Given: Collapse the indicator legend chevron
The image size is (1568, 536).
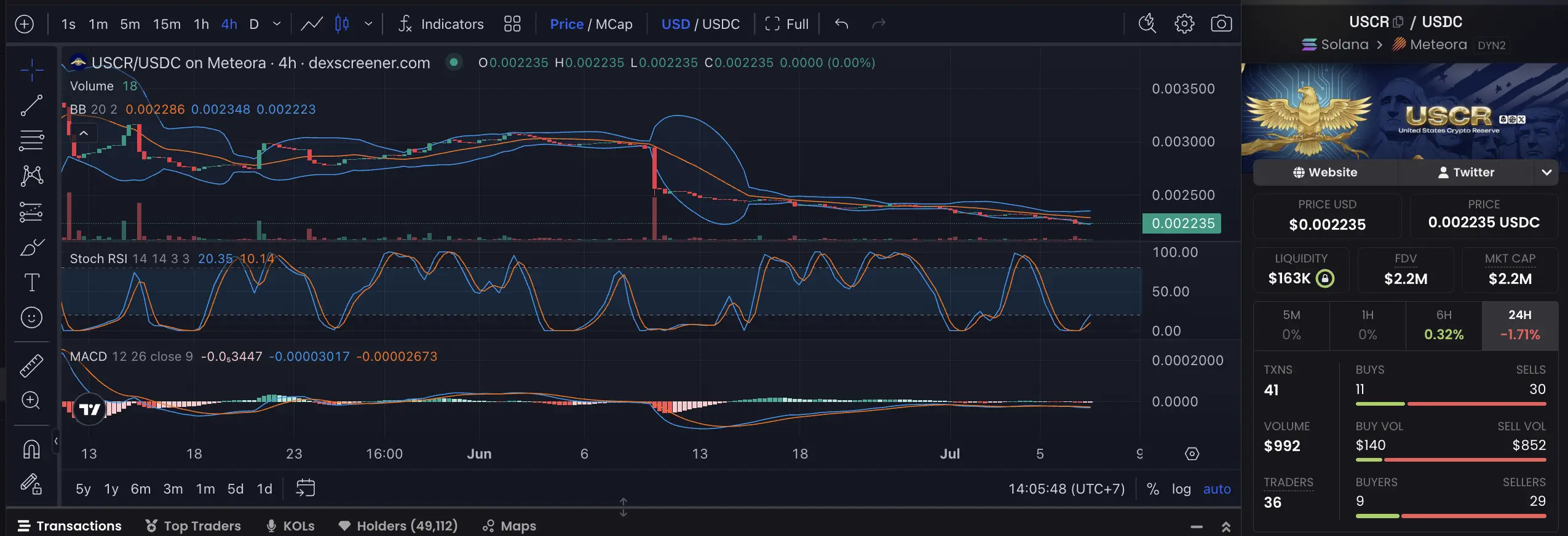Looking at the screenshot, I should point(84,133).
